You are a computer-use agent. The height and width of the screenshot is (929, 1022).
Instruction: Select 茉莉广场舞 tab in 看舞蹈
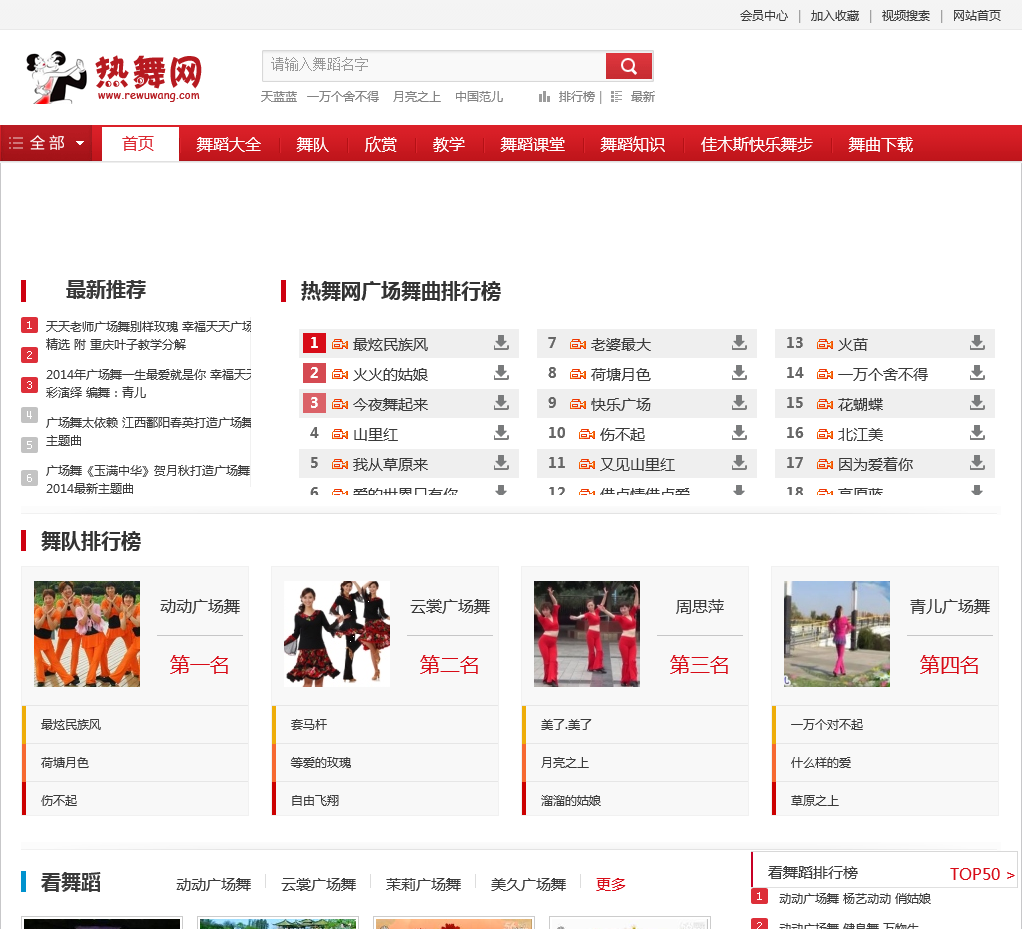click(x=423, y=885)
